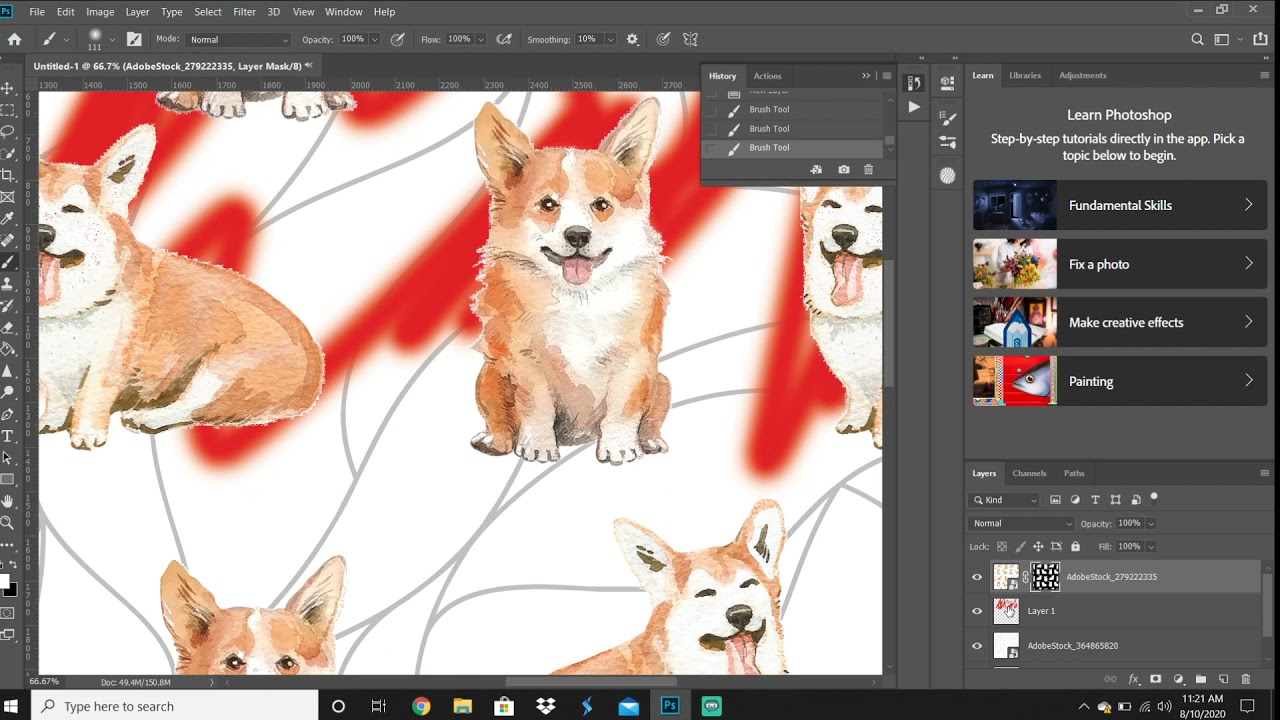Open the Fix a photo tutorial
This screenshot has height=720, width=1280.
coord(1120,264)
